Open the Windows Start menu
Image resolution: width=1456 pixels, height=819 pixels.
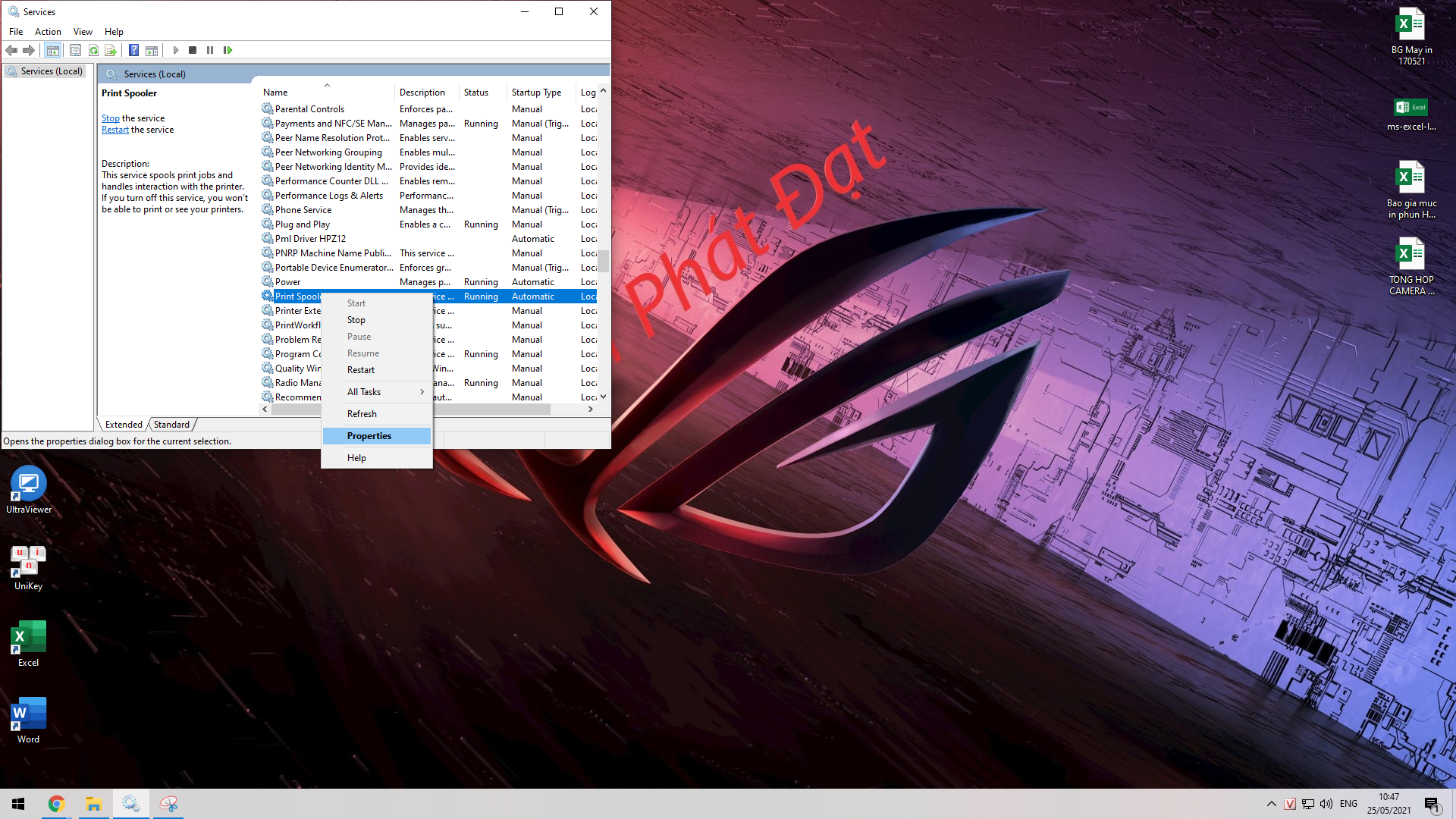pyautogui.click(x=18, y=804)
